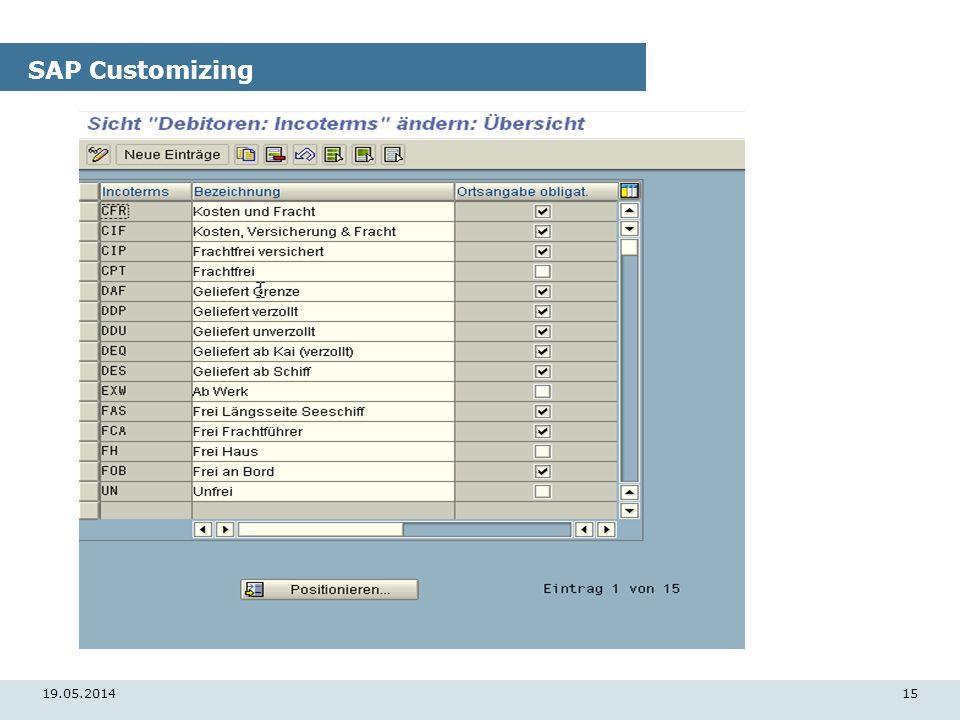The height and width of the screenshot is (720, 960).
Task: Uncheck Ortsangabe obligat. for DAF
Action: 542,291
